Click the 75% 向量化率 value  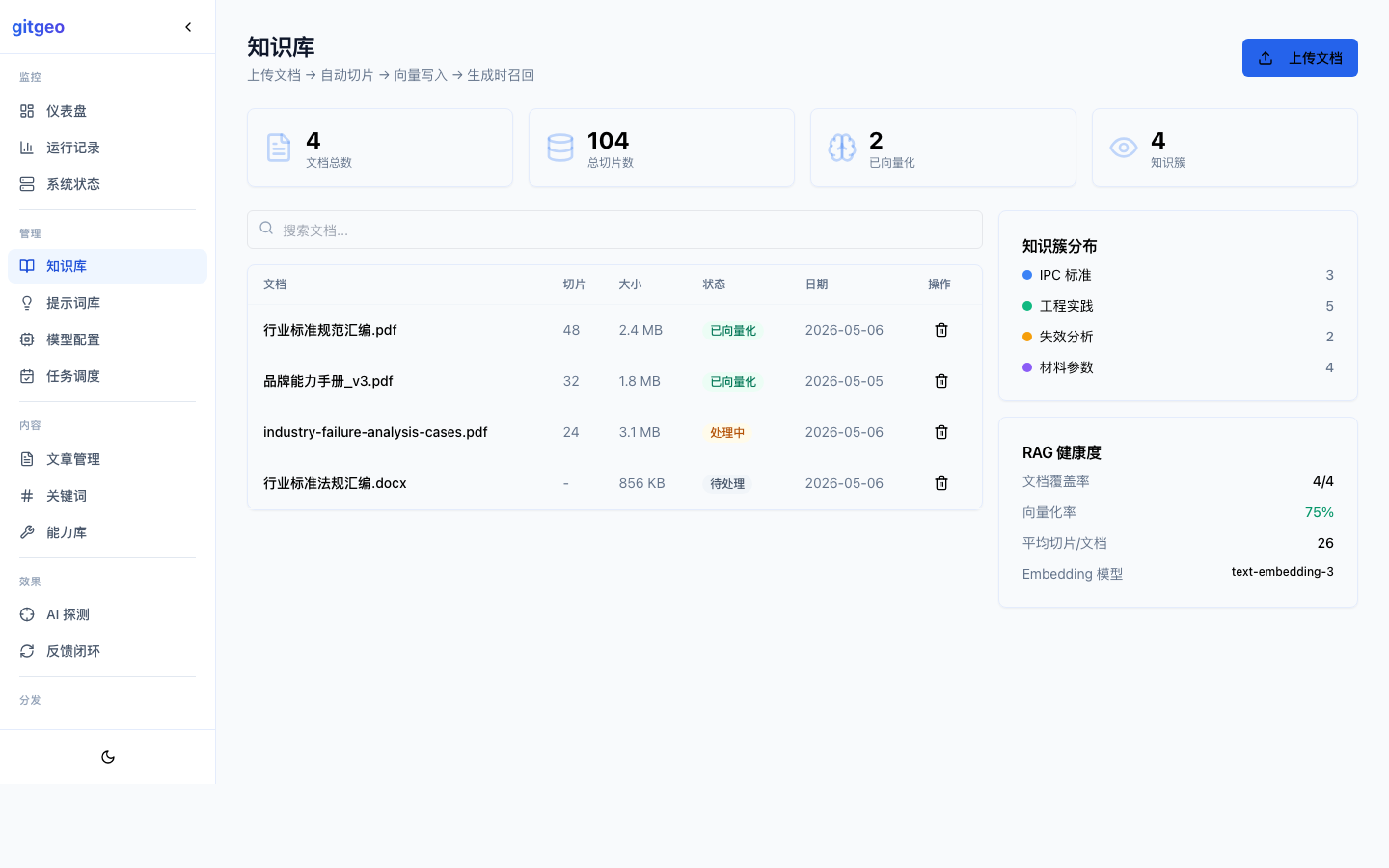coord(1320,512)
